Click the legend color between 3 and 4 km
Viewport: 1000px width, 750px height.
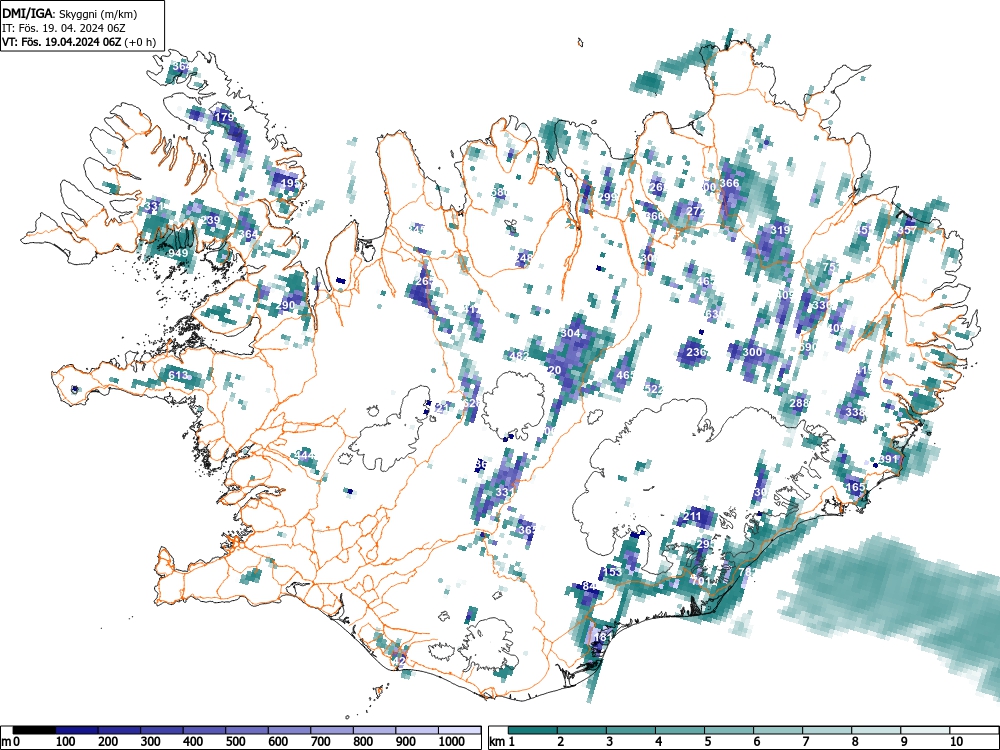[631, 730]
